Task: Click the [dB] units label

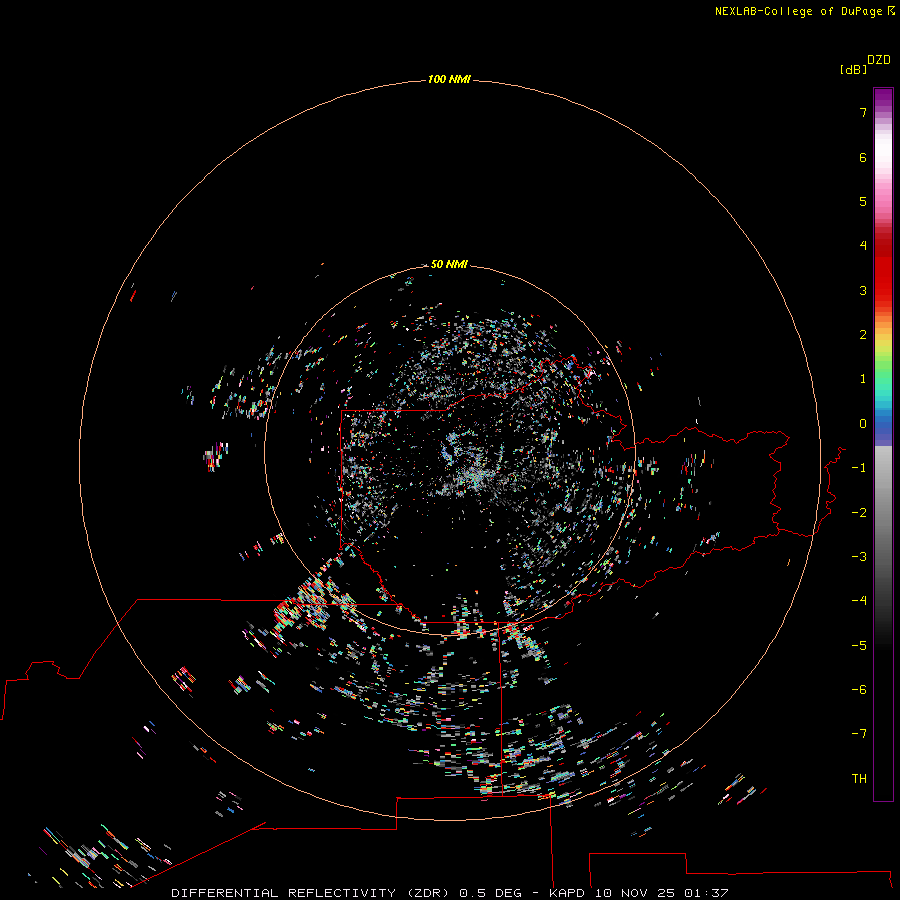Action: [x=853, y=69]
